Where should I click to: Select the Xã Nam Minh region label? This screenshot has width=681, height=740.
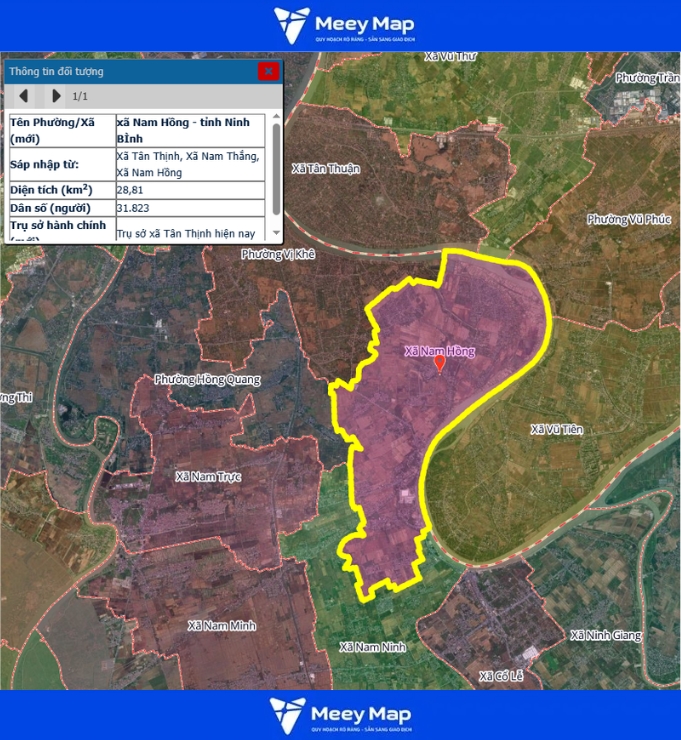click(x=222, y=625)
